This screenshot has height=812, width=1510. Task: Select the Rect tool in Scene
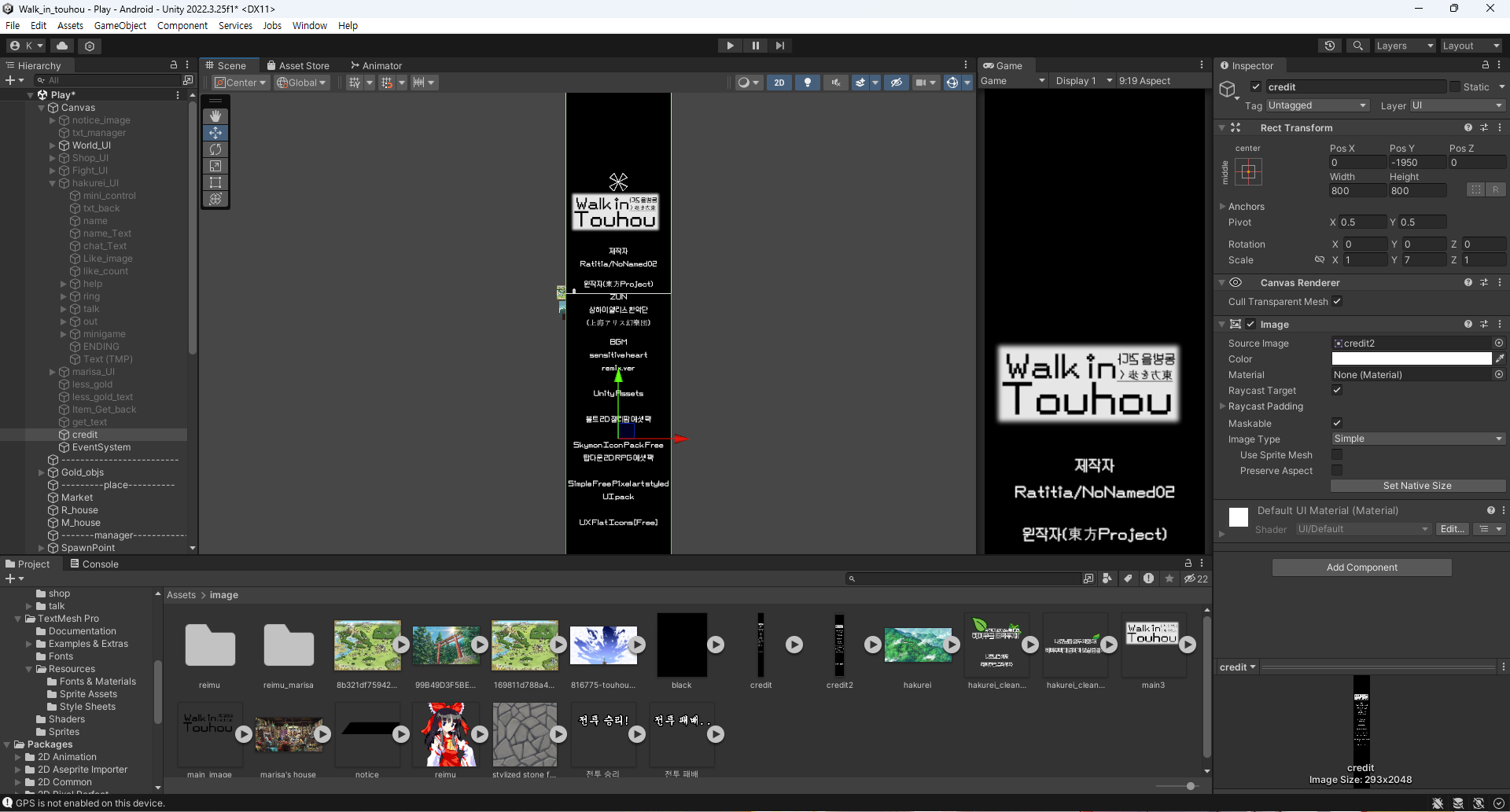point(215,182)
